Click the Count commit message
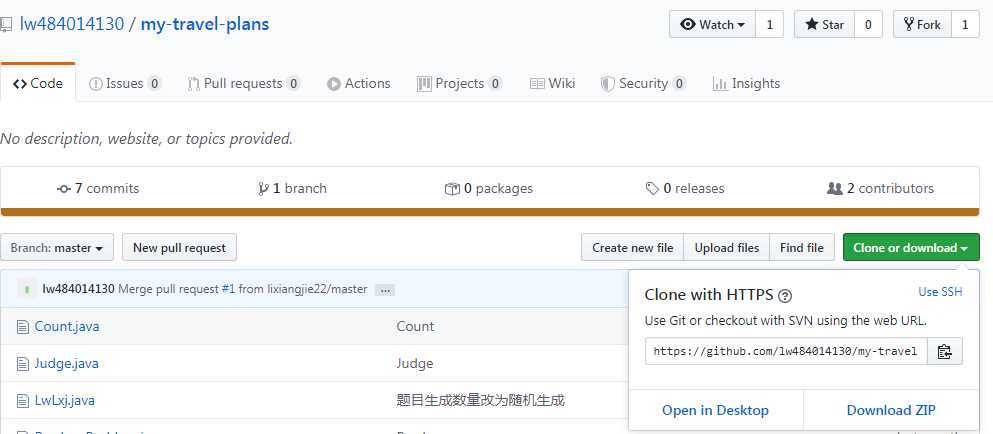993x434 pixels. pos(415,326)
